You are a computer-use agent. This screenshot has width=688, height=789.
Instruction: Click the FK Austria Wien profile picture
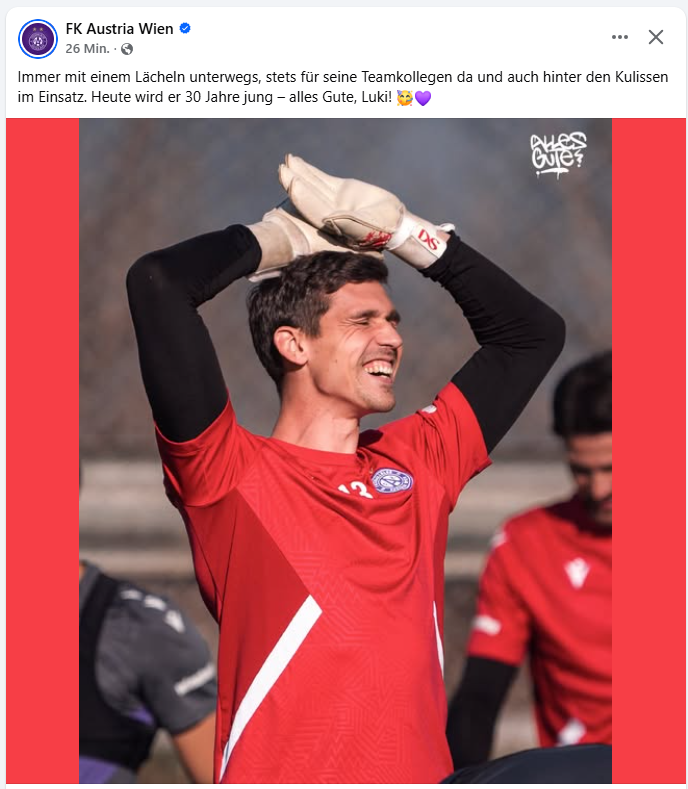38,39
